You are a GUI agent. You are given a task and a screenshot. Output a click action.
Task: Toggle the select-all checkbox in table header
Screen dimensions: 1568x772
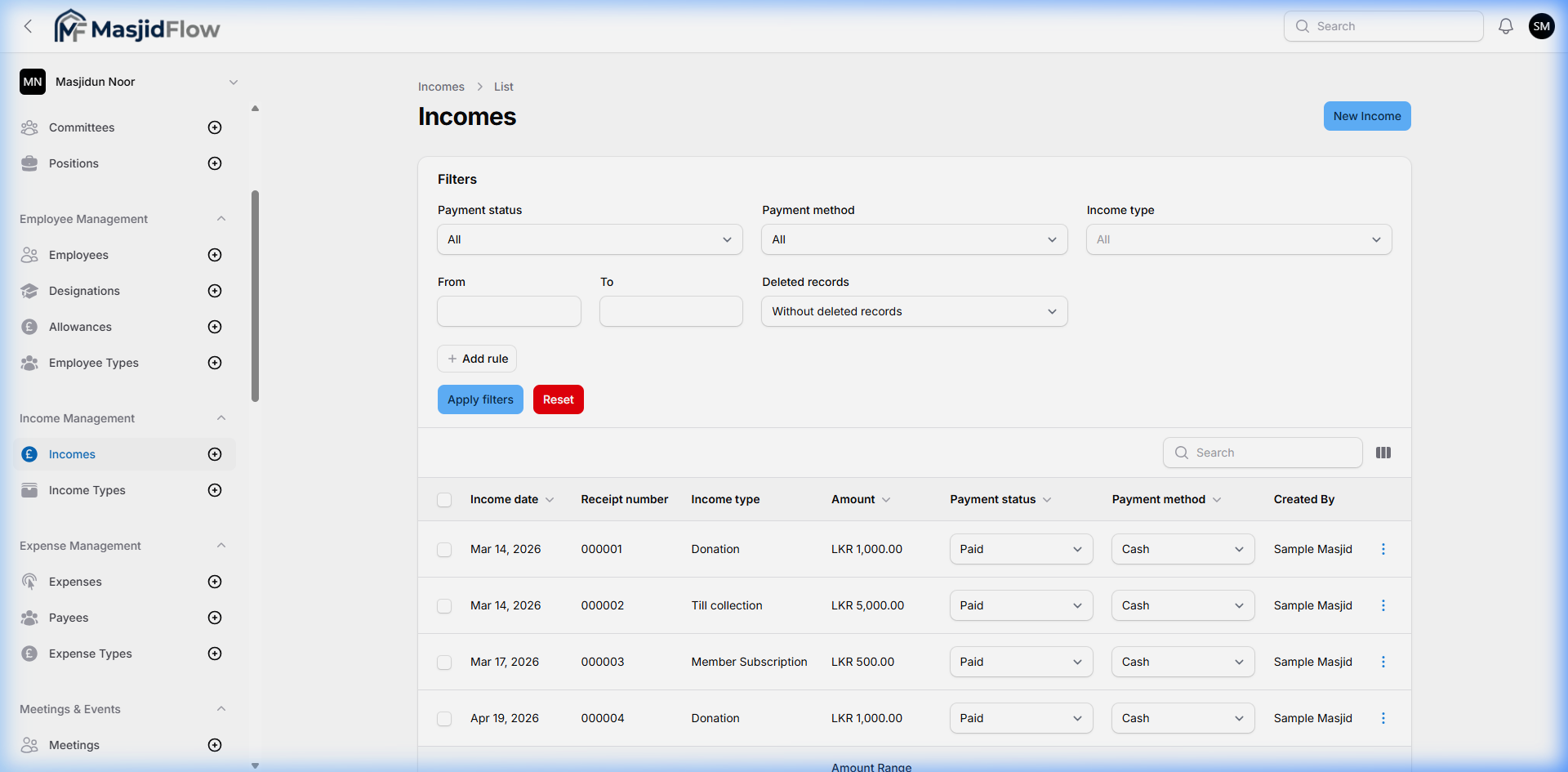point(444,500)
